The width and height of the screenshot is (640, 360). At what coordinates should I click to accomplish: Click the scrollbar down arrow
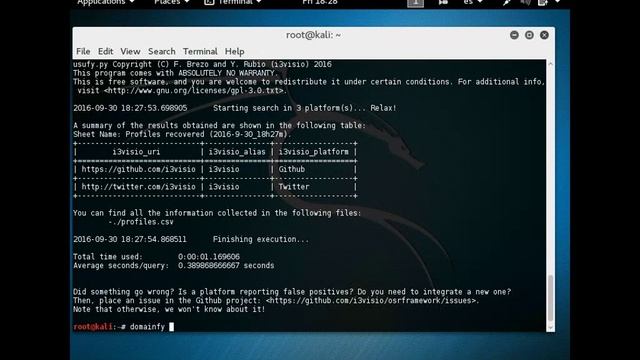(x=551, y=327)
